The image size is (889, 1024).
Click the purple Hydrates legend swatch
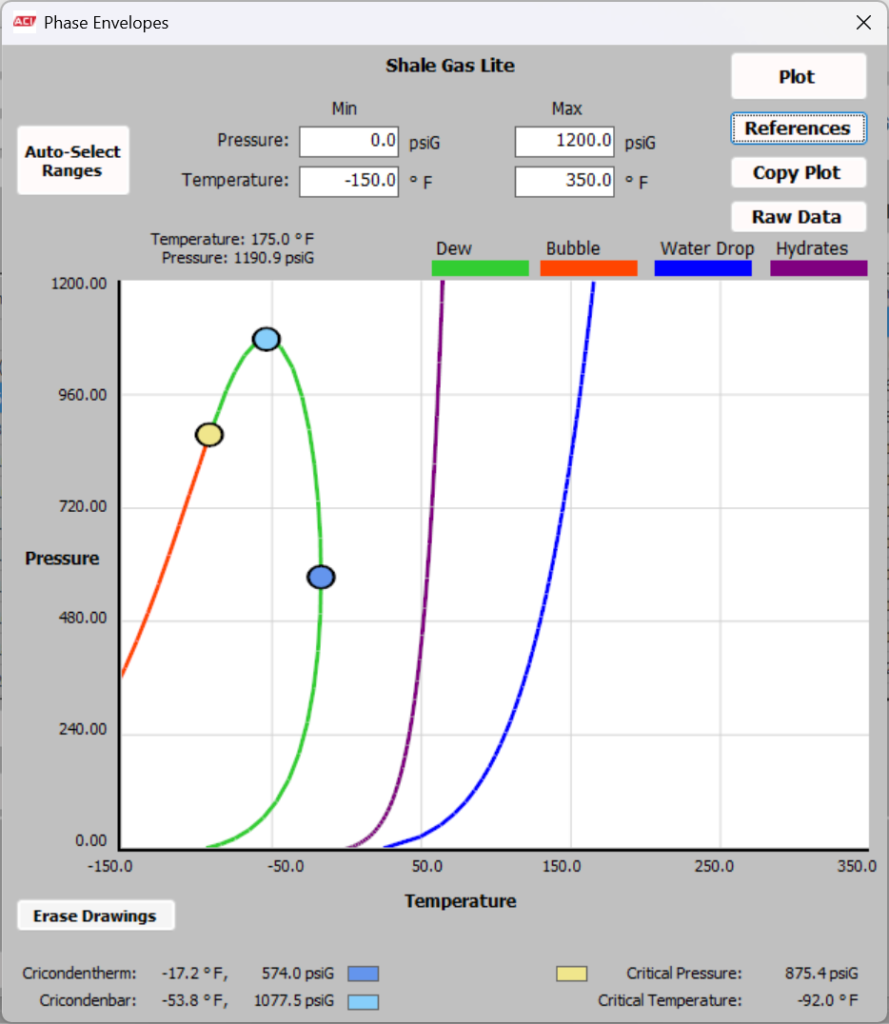tap(818, 268)
